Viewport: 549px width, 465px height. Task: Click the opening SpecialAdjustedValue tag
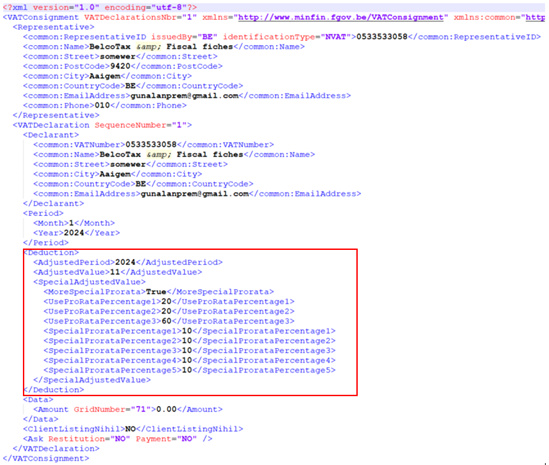pos(89,282)
